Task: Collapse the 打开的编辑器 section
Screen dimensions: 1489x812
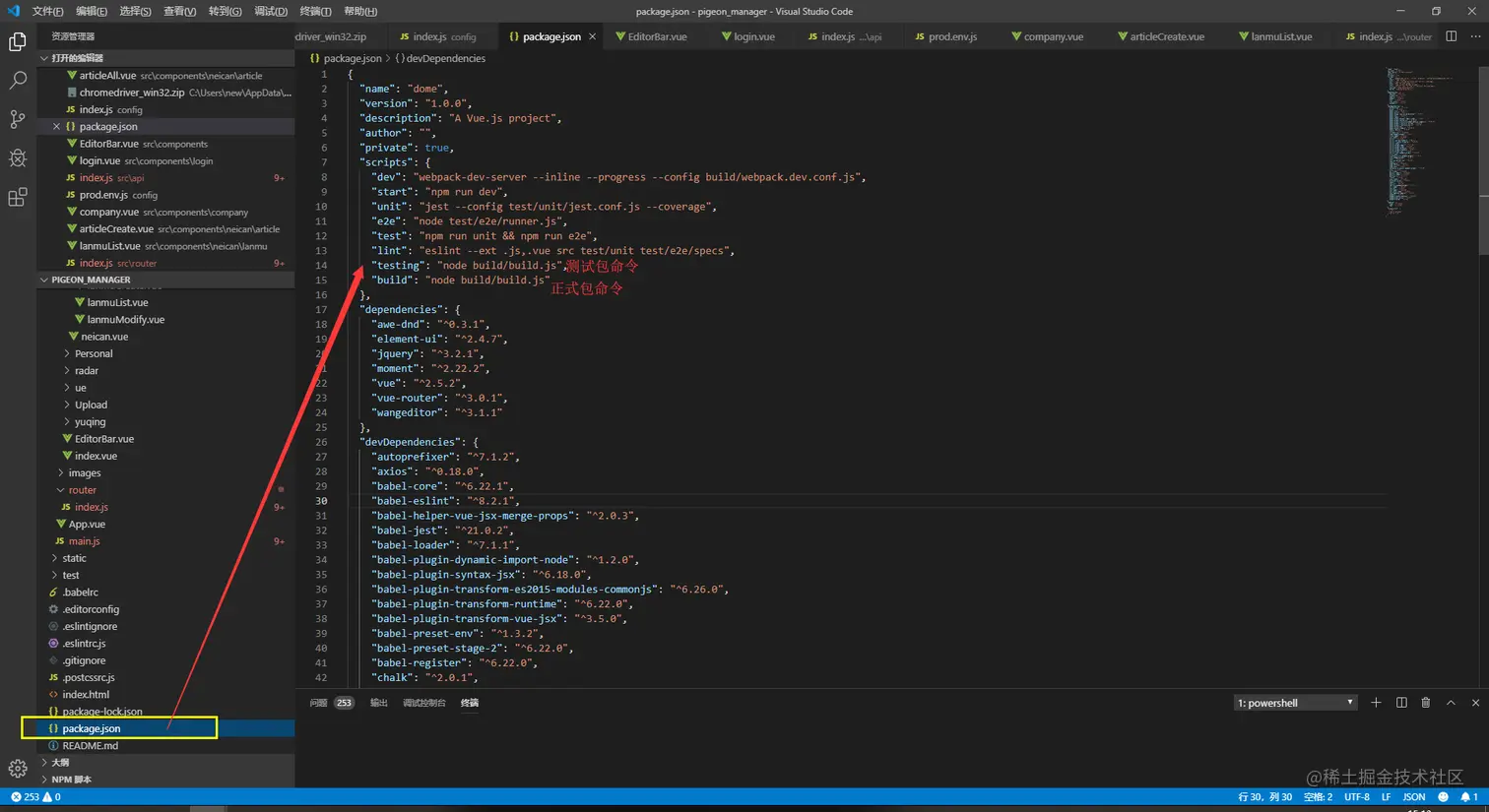Action: point(165,58)
